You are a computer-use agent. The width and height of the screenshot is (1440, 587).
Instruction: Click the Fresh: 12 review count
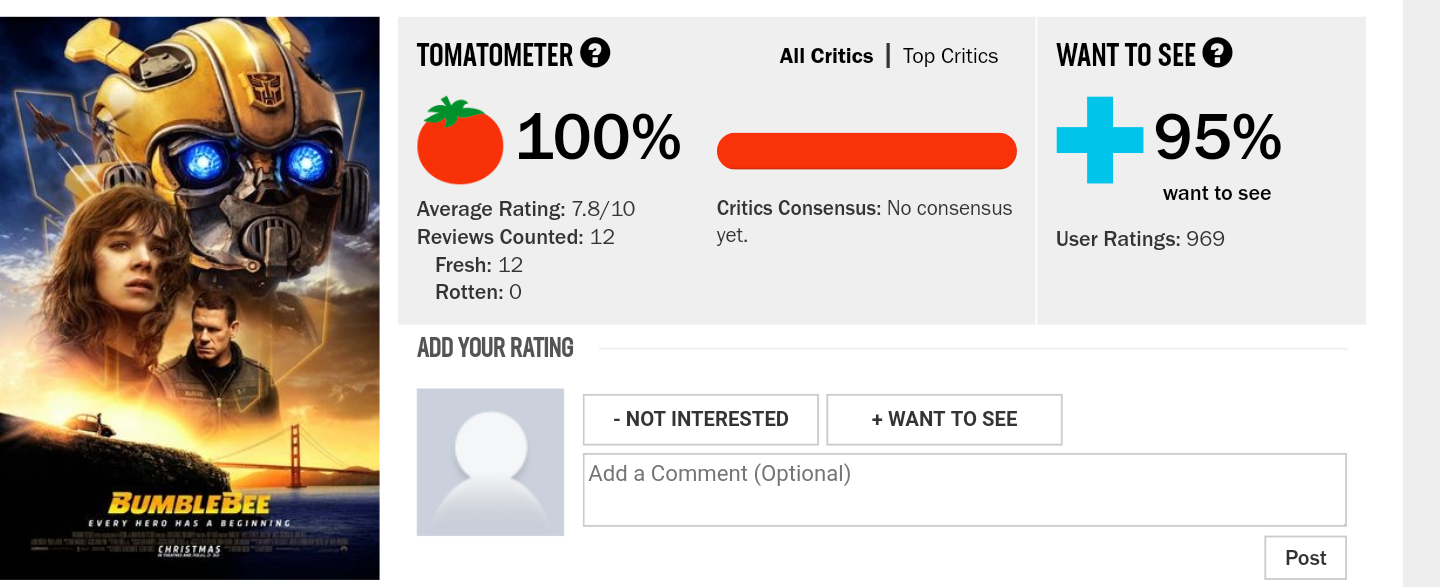(479, 265)
